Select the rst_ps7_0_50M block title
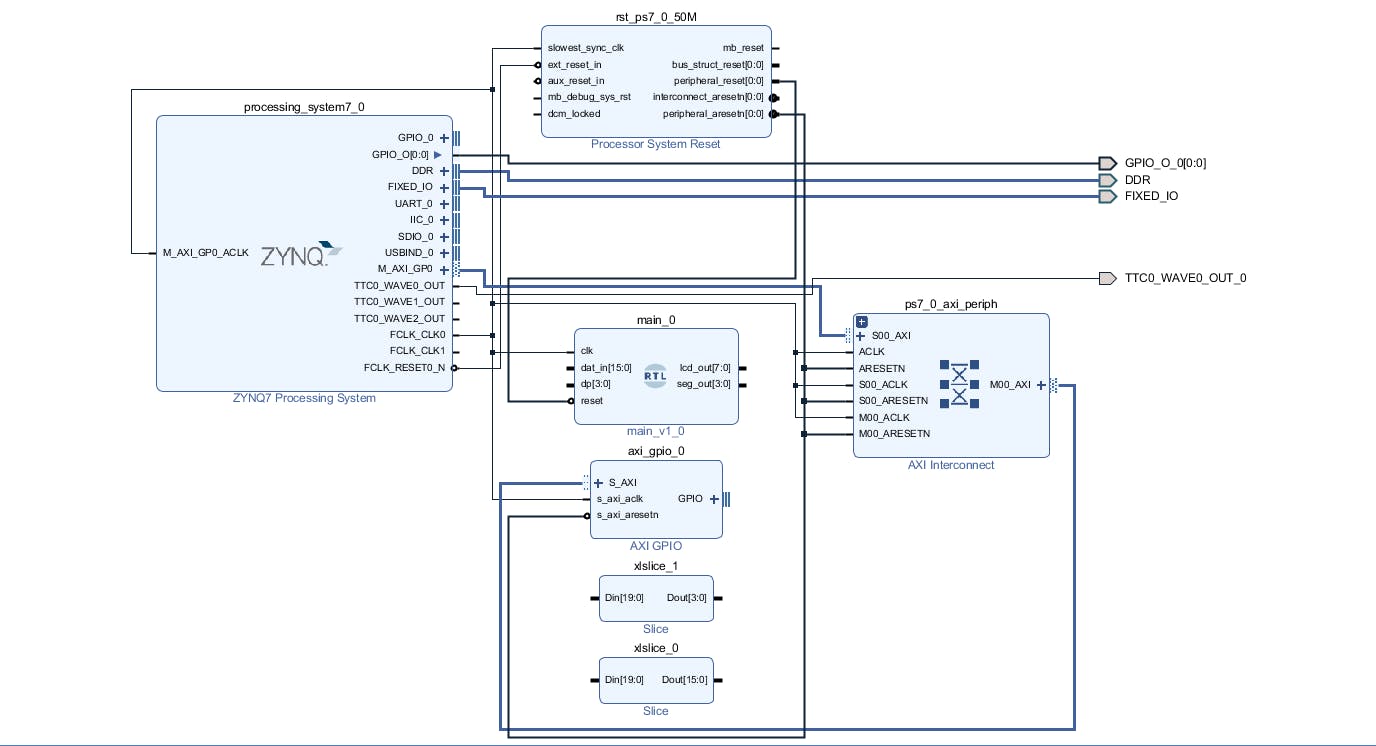This screenshot has width=1376, height=746. pos(656,18)
